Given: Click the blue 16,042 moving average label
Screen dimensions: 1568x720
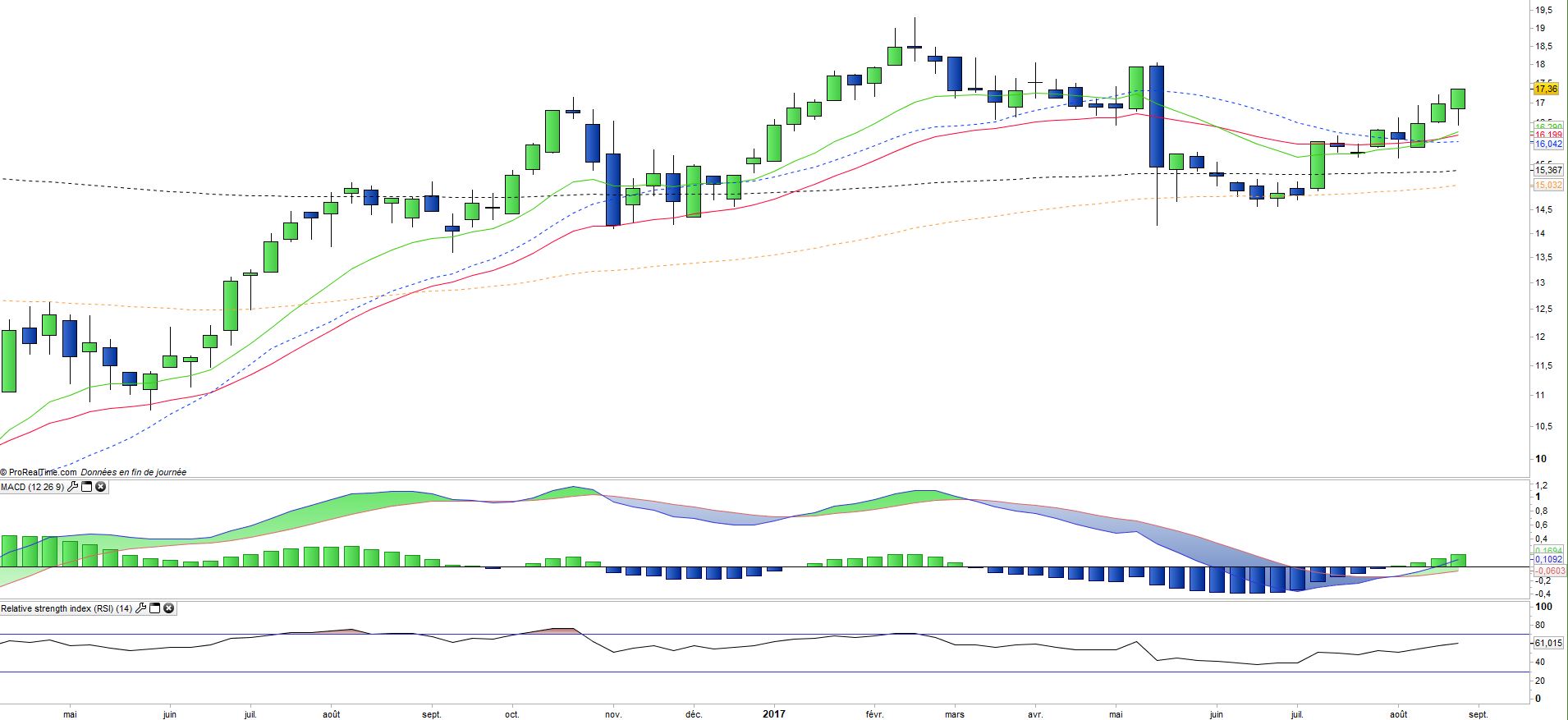Looking at the screenshot, I should (1548, 144).
